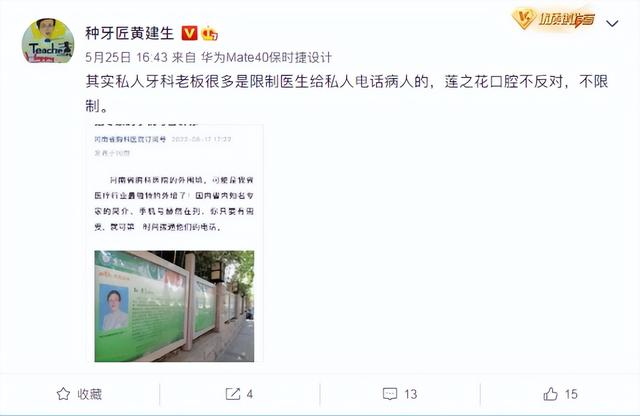Screen dimensions: 640x416
Task: Like the post with thumbs-up icon
Action: [x=551, y=394]
